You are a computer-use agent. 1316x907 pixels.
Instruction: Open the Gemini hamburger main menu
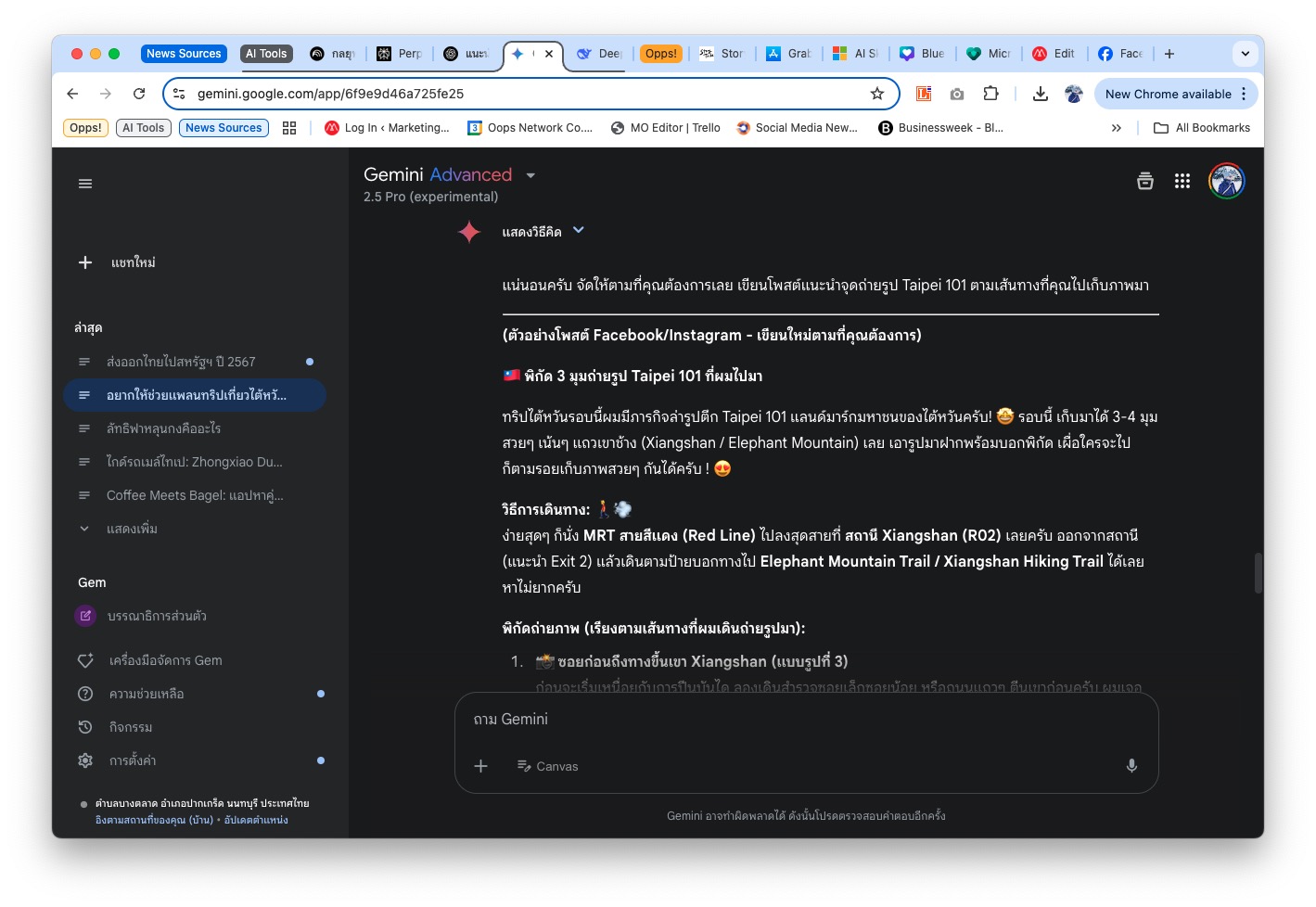tap(85, 184)
